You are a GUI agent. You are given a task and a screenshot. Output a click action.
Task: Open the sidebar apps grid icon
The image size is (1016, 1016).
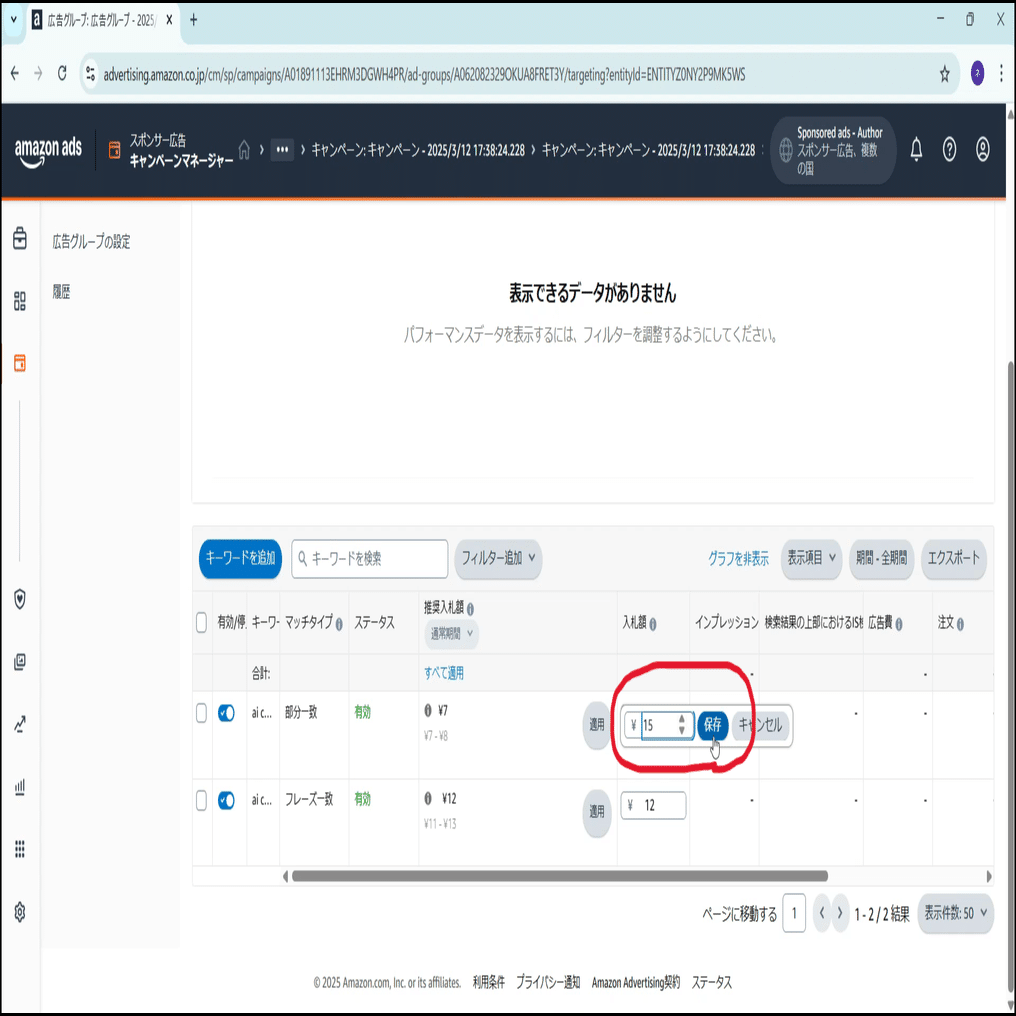20,849
